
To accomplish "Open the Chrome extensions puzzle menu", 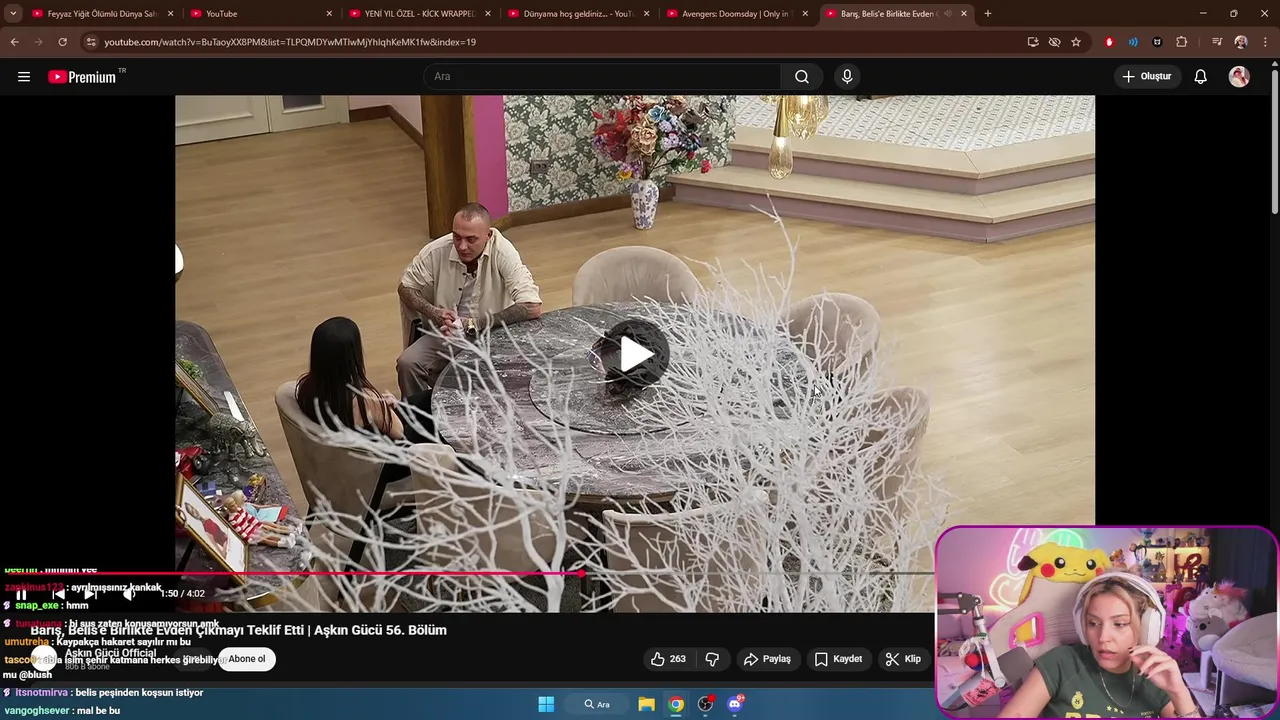I will pos(1182,42).
